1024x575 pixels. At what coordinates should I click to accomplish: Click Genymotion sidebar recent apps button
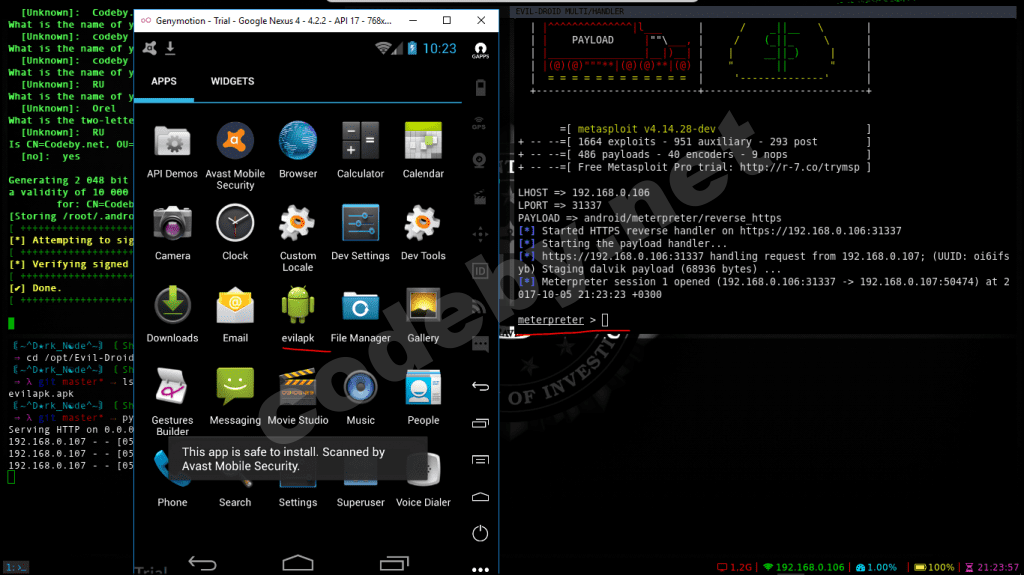[480, 423]
